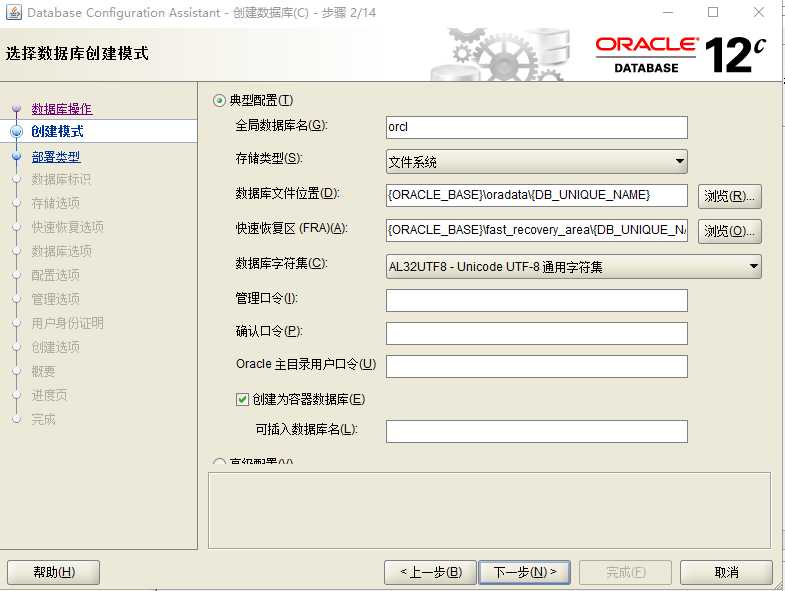785x591 pixels.
Task: Click the 存储选项 step label
Action: coord(56,203)
